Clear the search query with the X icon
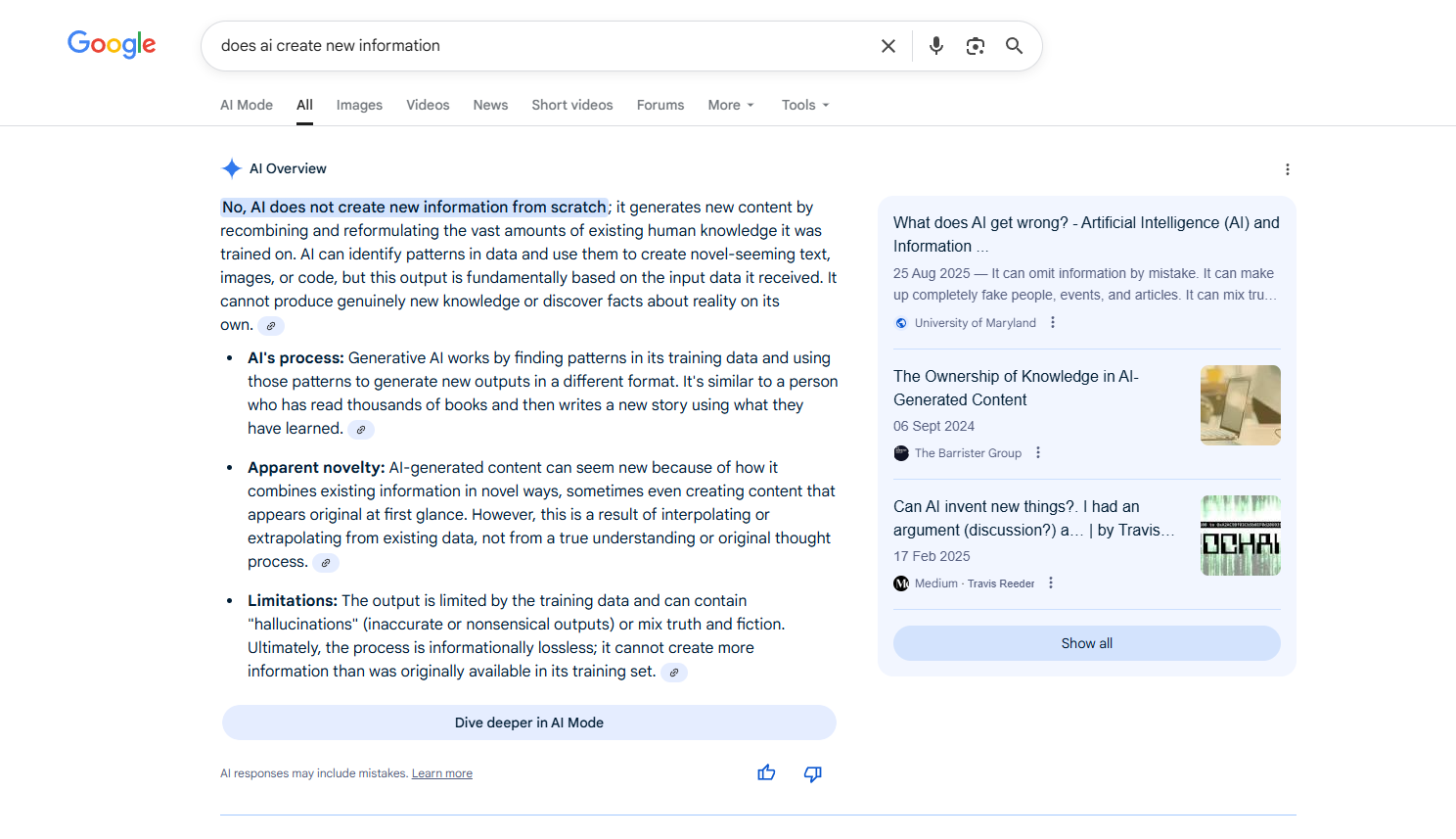1456x839 pixels. coord(888,46)
